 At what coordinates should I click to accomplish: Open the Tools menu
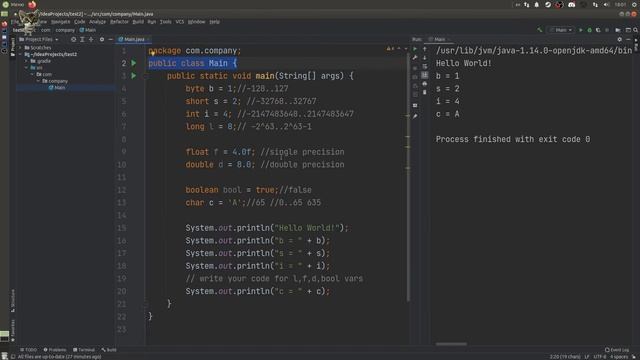165,22
